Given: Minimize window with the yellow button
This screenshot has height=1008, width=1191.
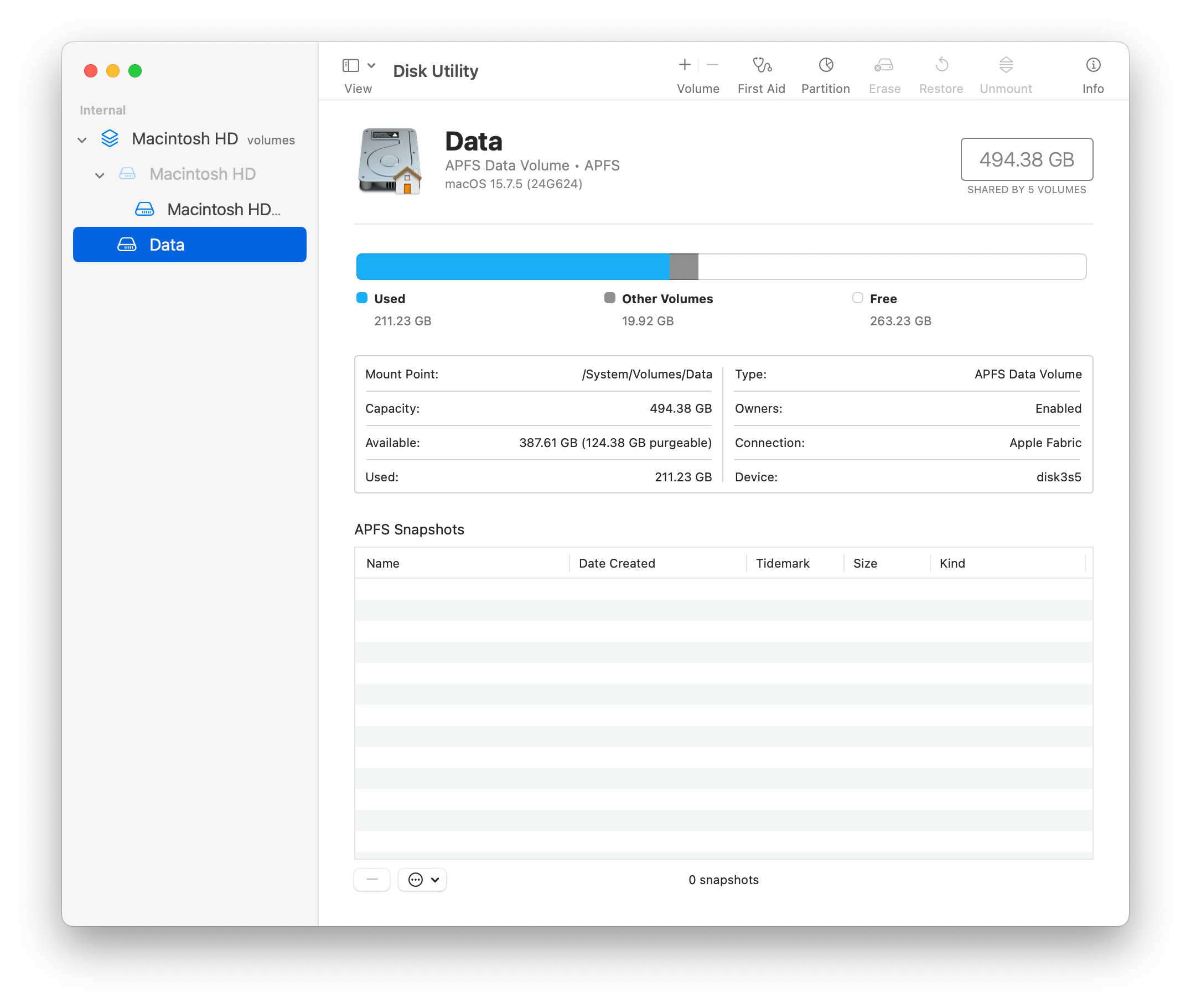Looking at the screenshot, I should [x=112, y=71].
